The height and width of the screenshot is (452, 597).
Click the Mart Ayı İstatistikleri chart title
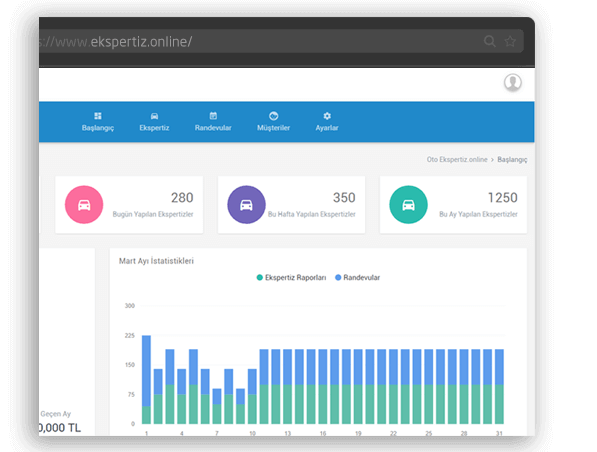point(156,261)
